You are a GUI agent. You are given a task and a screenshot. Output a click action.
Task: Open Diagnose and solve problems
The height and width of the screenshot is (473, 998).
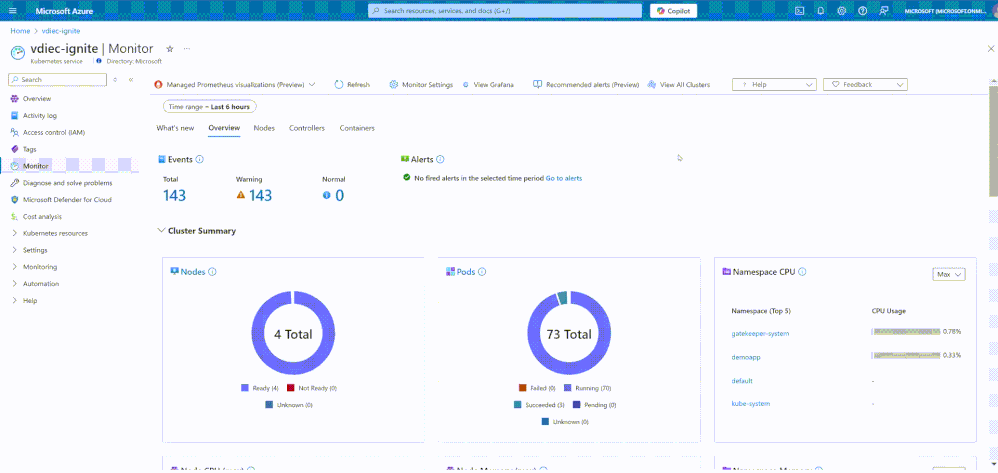(67, 183)
